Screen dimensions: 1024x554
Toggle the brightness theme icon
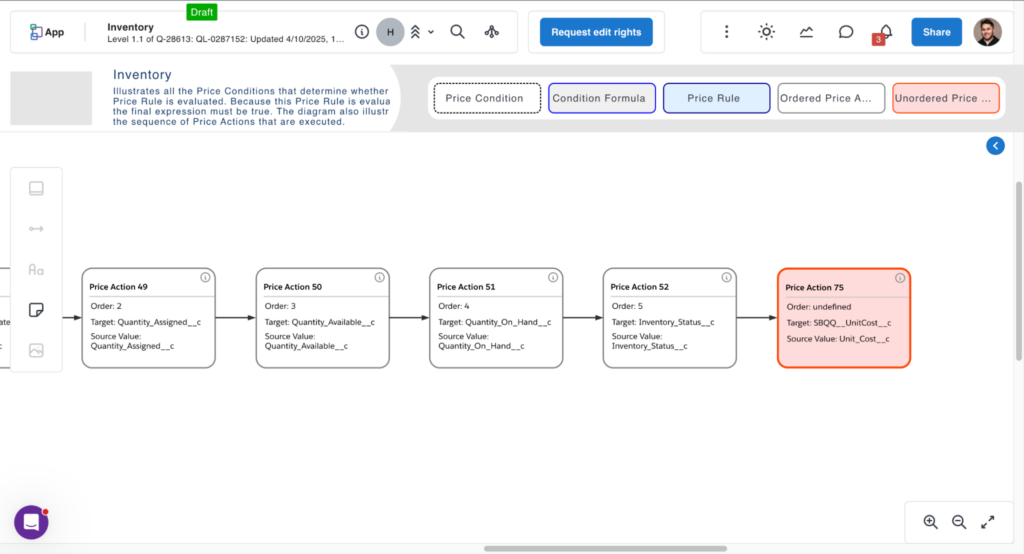click(766, 32)
